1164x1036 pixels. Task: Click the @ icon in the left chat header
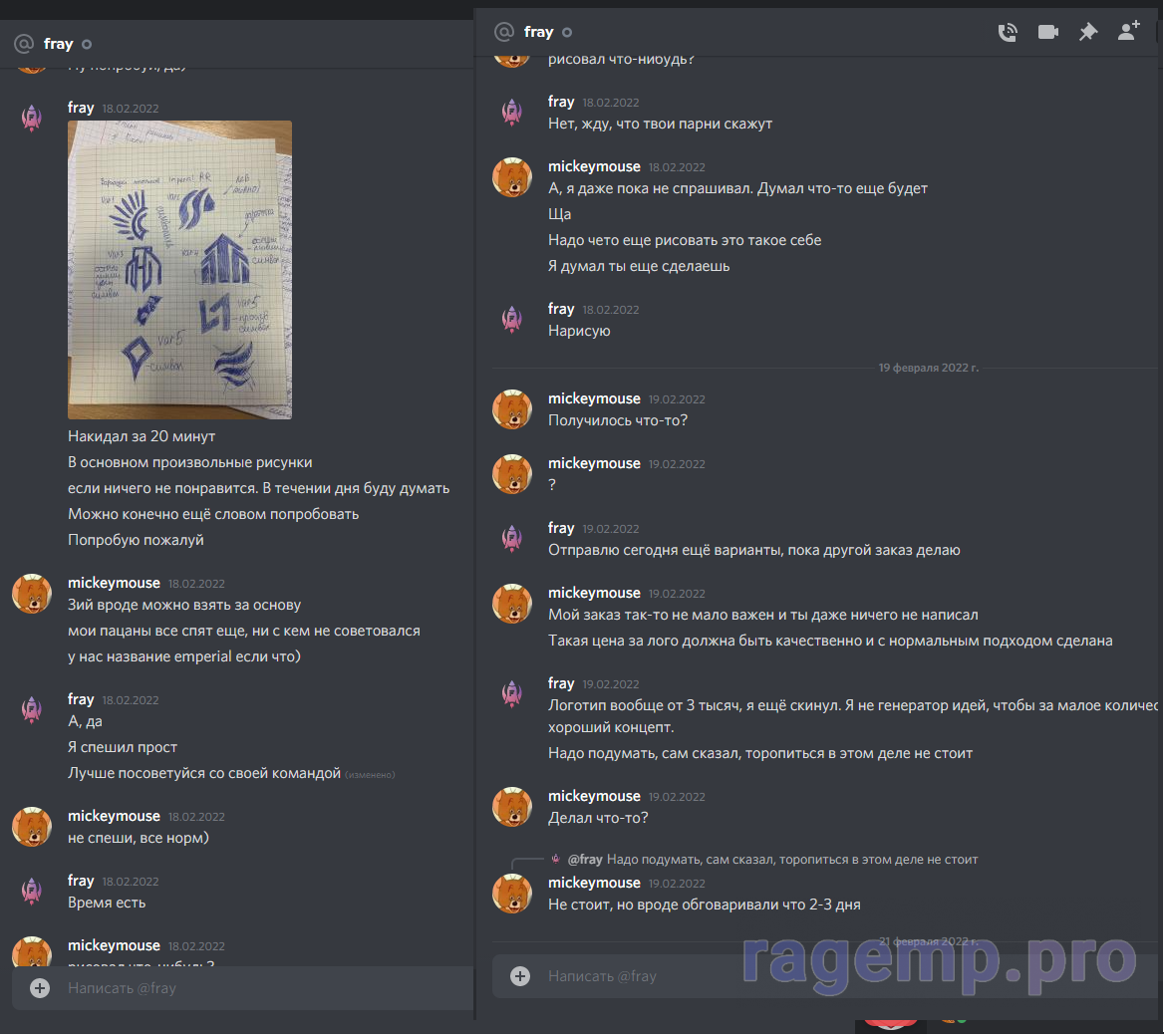(x=24, y=44)
